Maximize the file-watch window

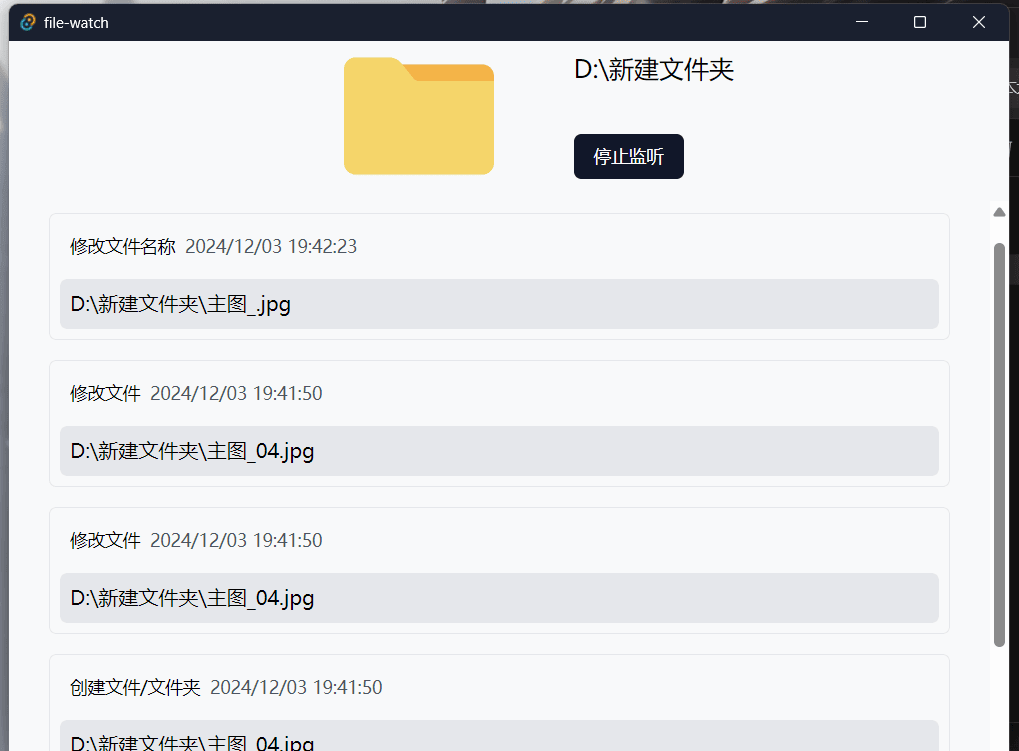[x=920, y=22]
